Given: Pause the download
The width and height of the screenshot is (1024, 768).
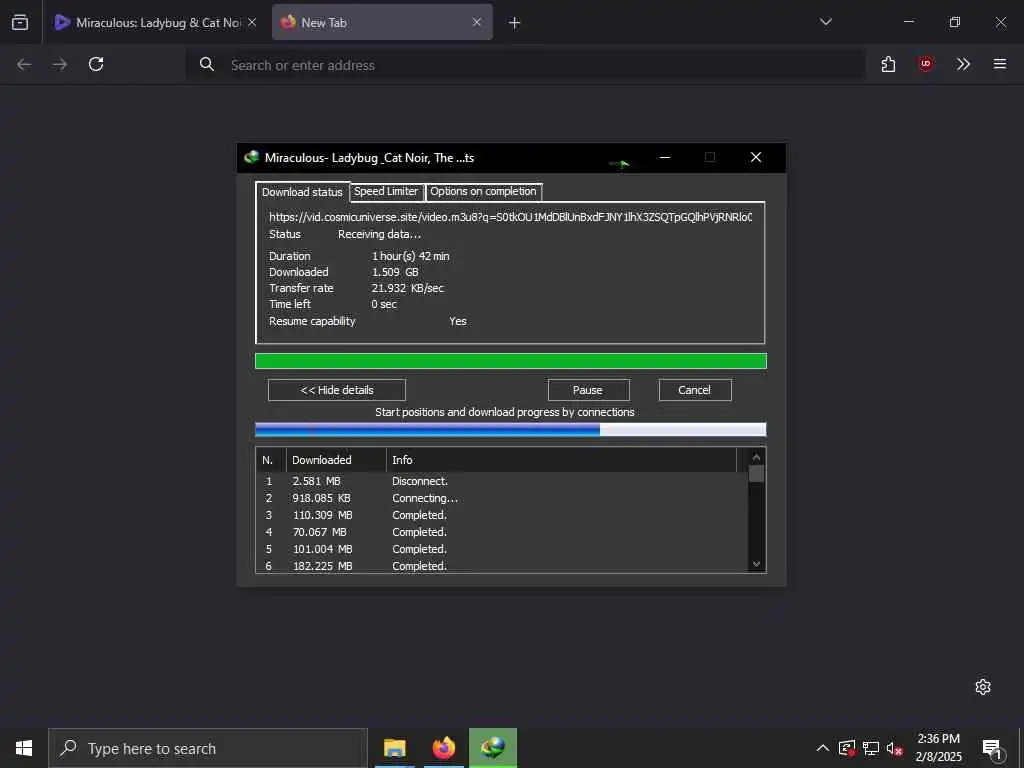Looking at the screenshot, I should [588, 390].
